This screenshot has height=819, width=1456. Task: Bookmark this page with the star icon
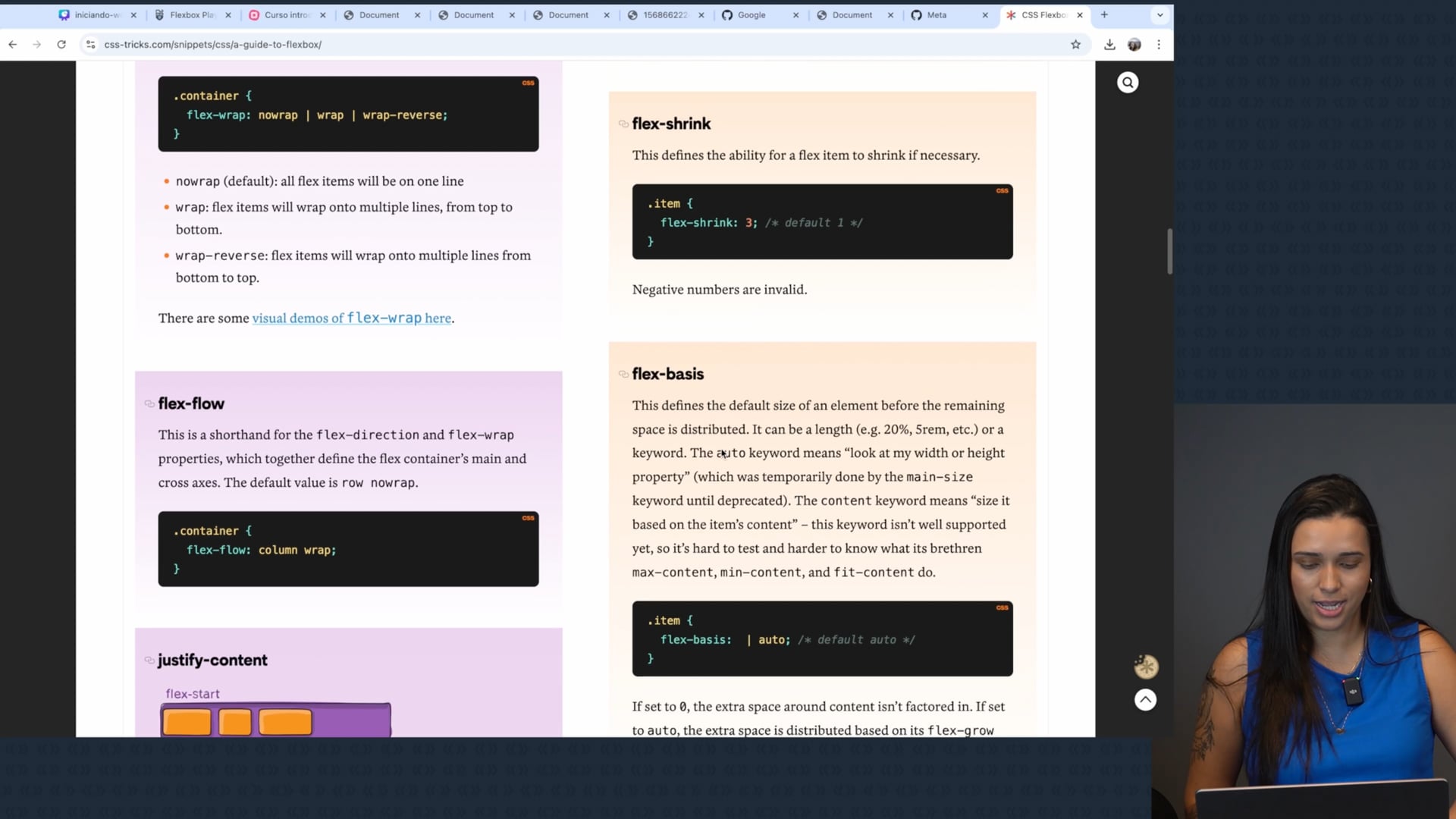[1075, 45]
